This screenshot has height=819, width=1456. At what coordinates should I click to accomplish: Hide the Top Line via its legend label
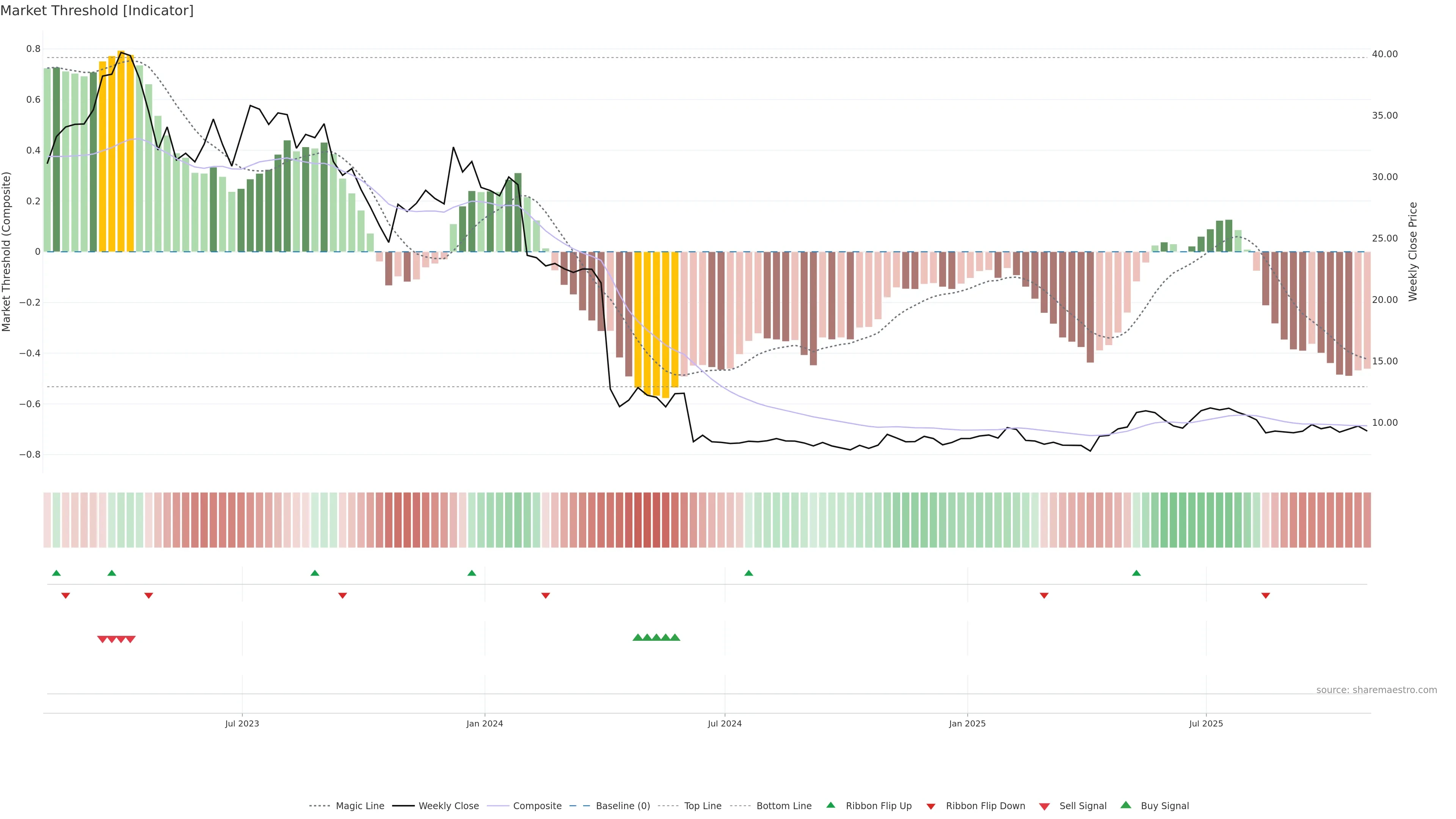pos(703,806)
